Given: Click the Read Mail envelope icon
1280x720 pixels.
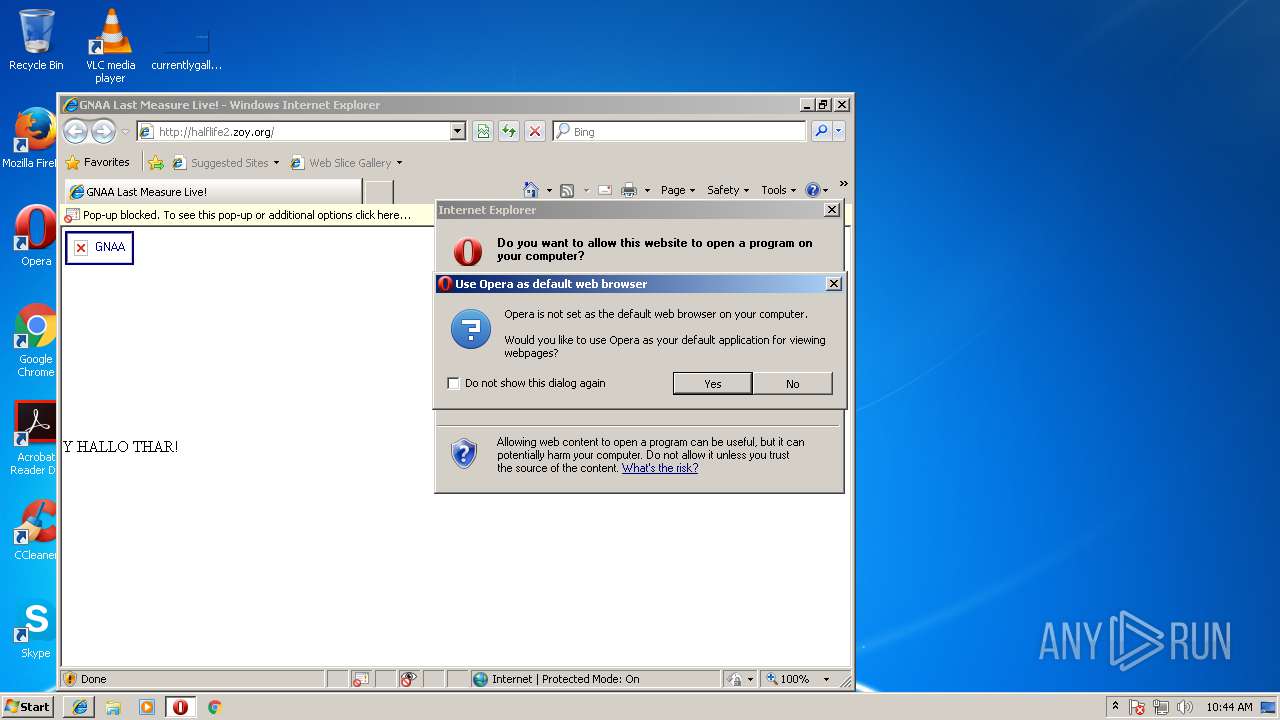Looking at the screenshot, I should 605,190.
